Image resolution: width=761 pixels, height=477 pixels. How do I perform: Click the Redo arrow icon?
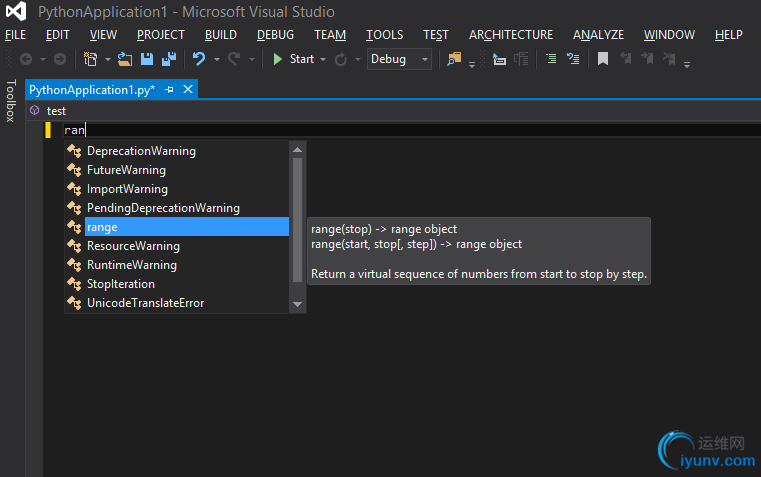[234, 59]
